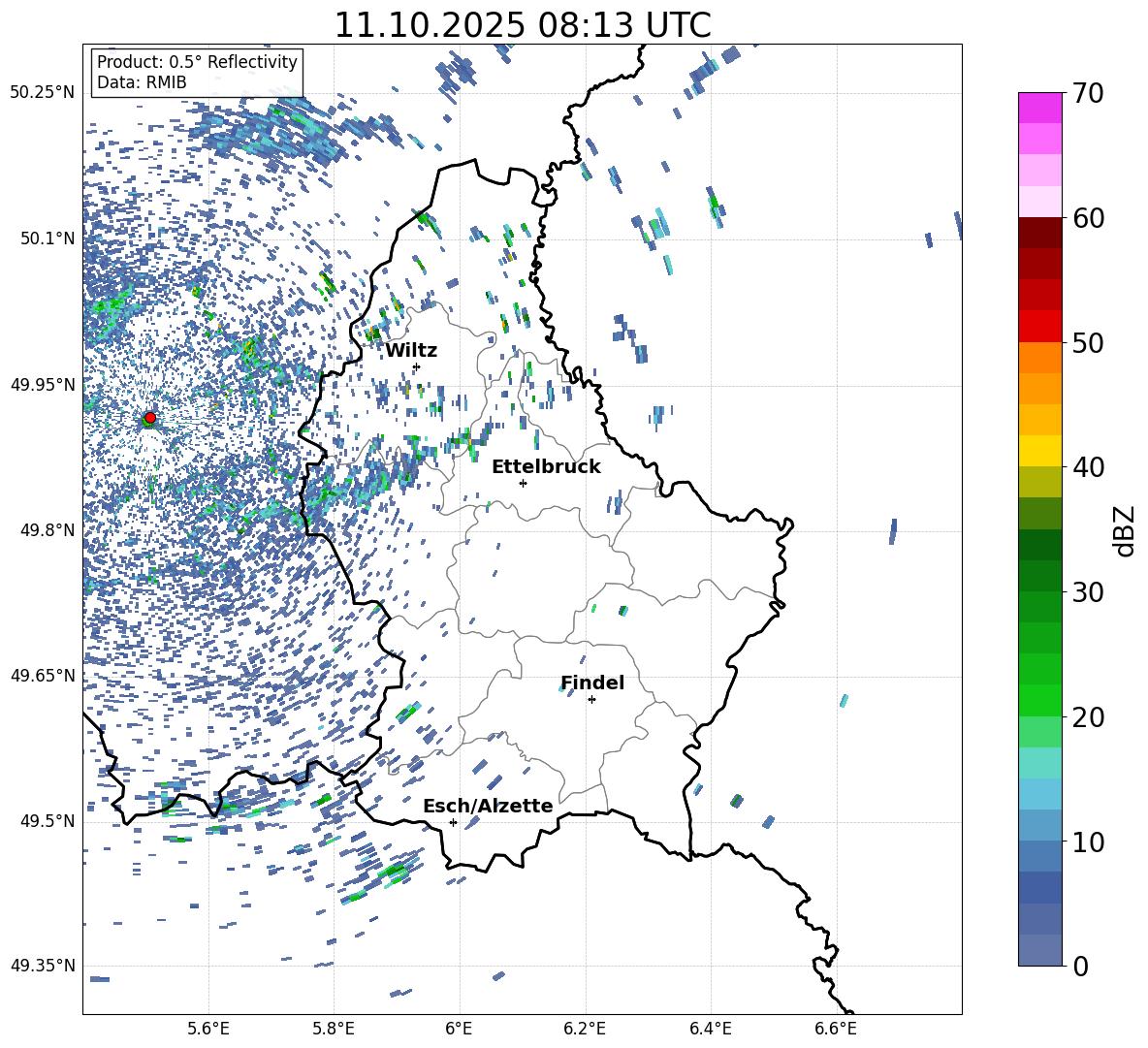
Task: Click the Data: RMIB source line
Action: pyautogui.click(x=142, y=83)
